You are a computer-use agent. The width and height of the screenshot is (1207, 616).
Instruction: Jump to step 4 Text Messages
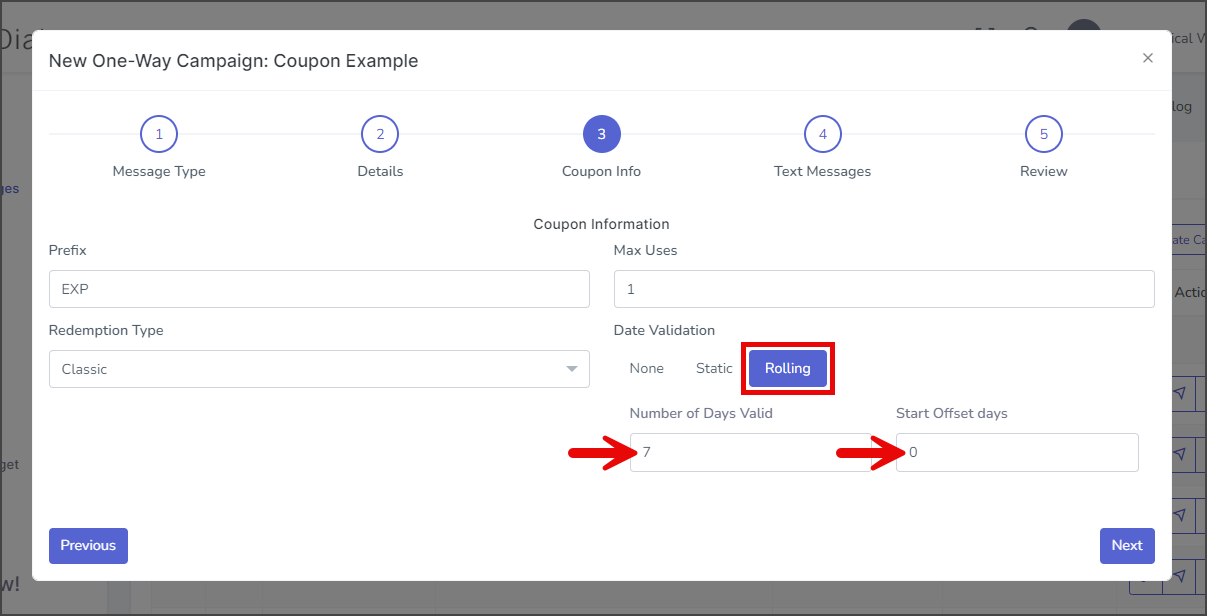[x=823, y=134]
